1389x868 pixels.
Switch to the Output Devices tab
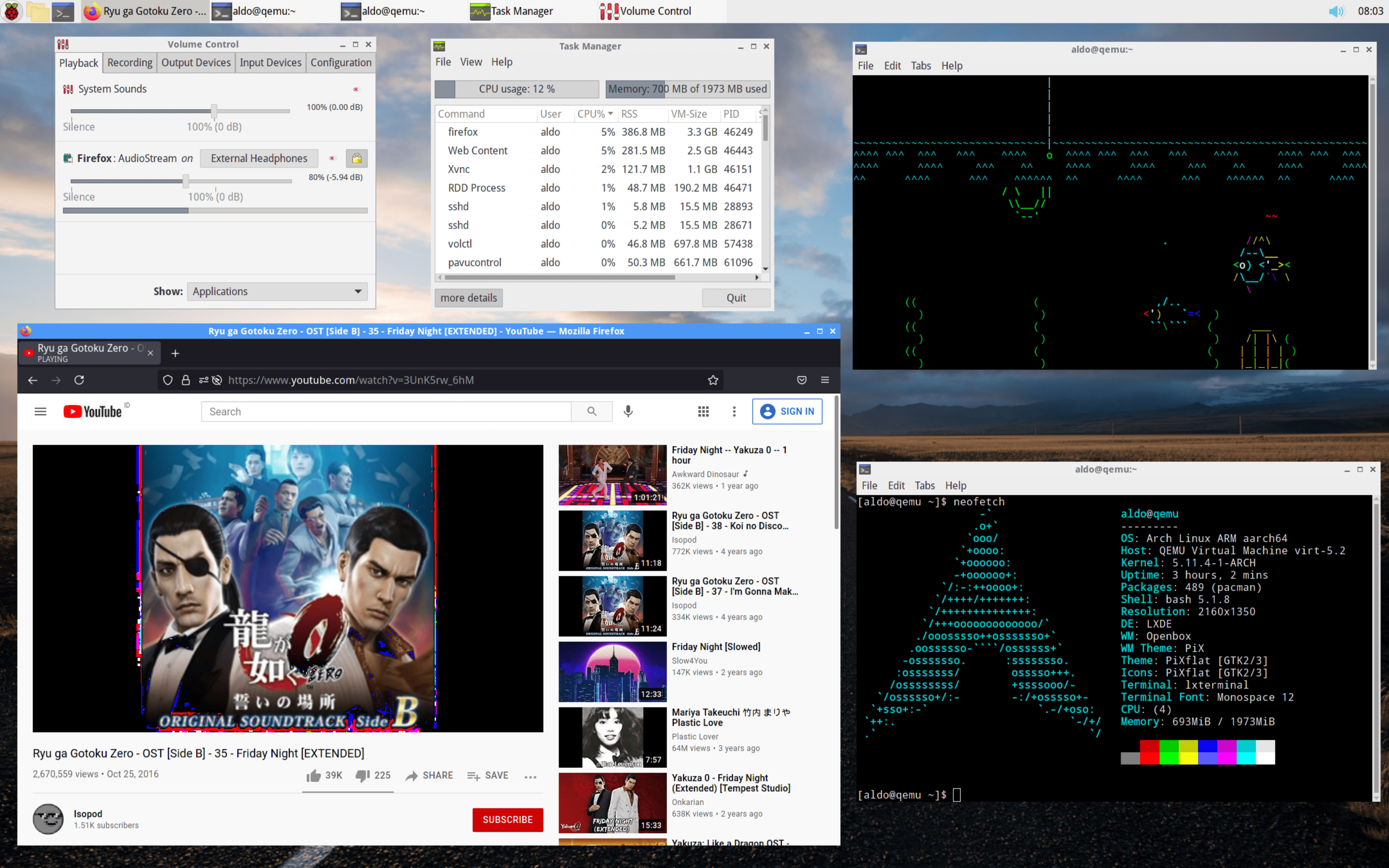pos(196,63)
